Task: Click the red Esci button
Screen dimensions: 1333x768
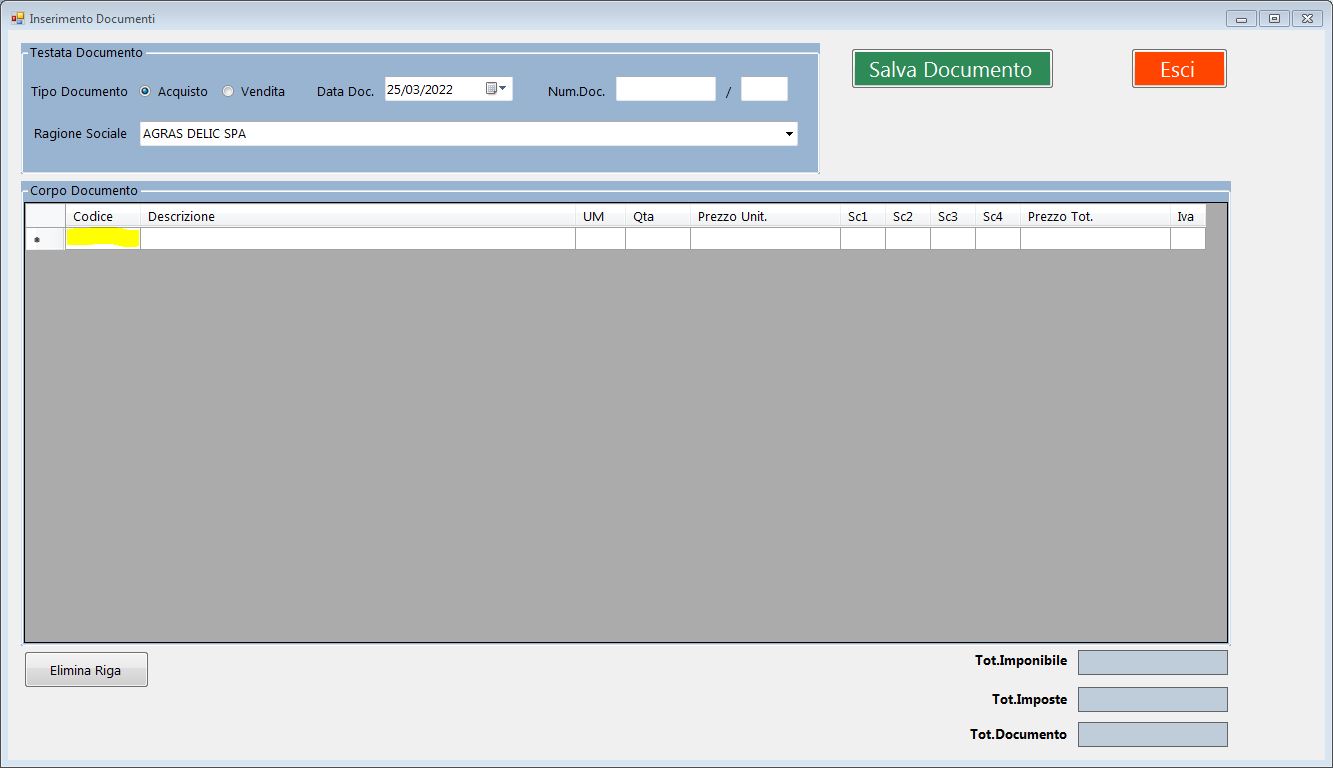Action: [1179, 69]
